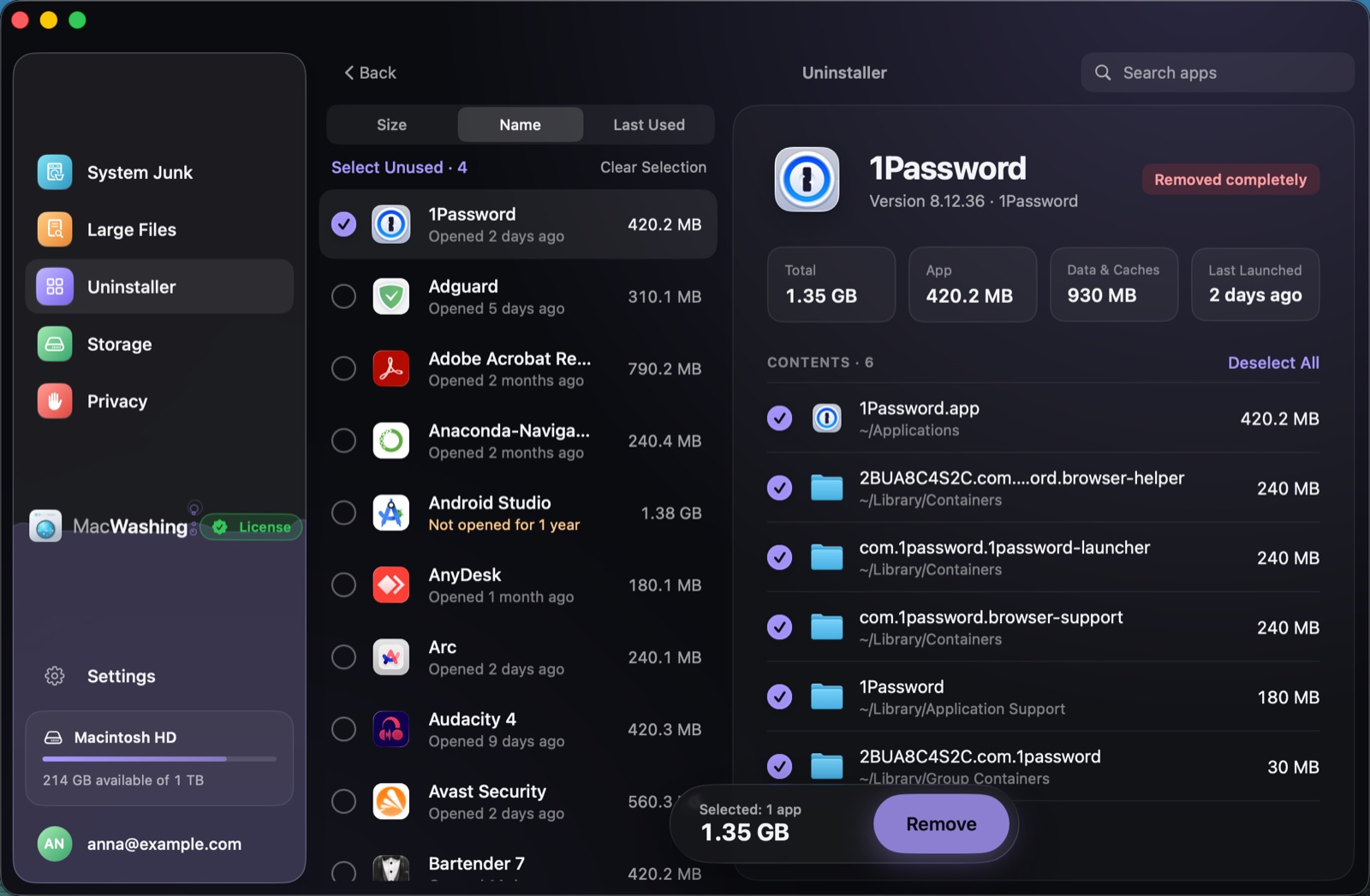Click the Remove button
Screen dimensions: 1370x896
coord(941,824)
